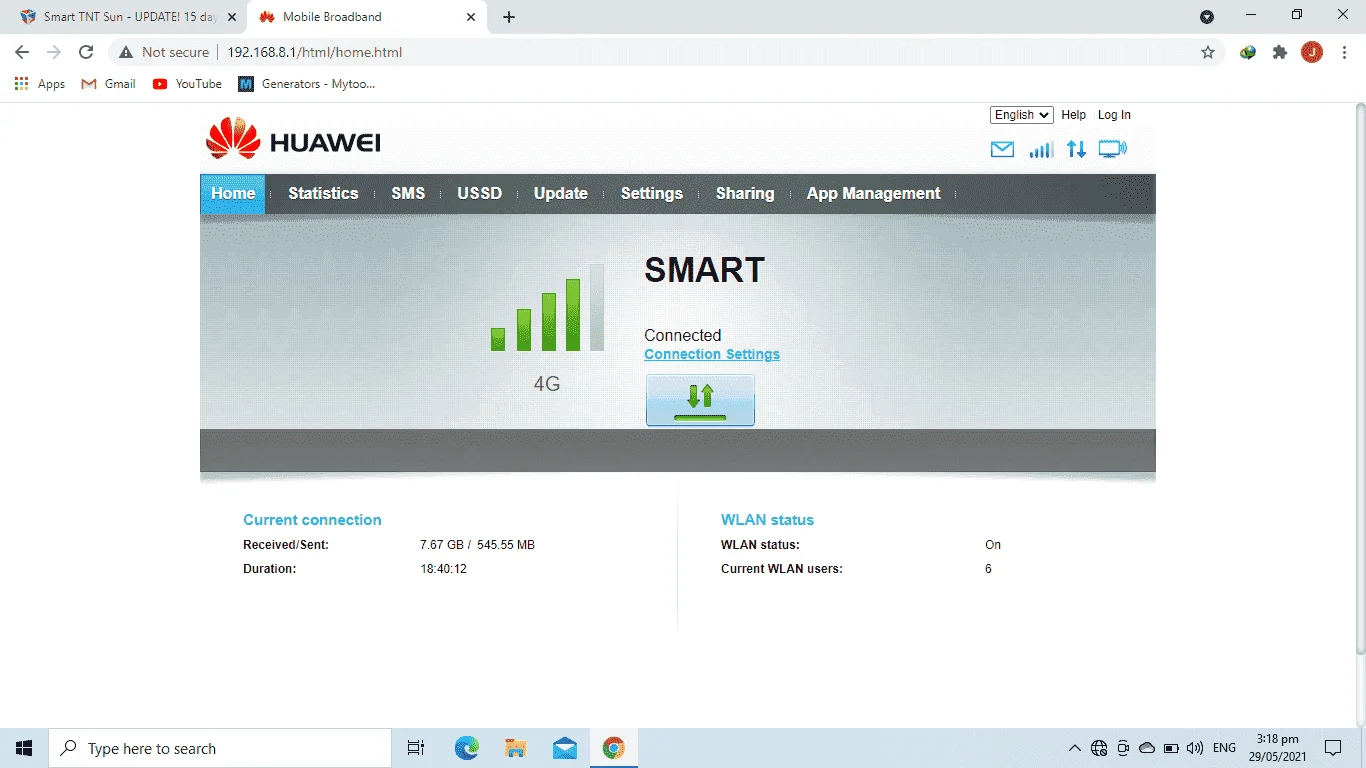Viewport: 1366px width, 768px height.
Task: Open Task View on taskbar
Action: pos(416,748)
